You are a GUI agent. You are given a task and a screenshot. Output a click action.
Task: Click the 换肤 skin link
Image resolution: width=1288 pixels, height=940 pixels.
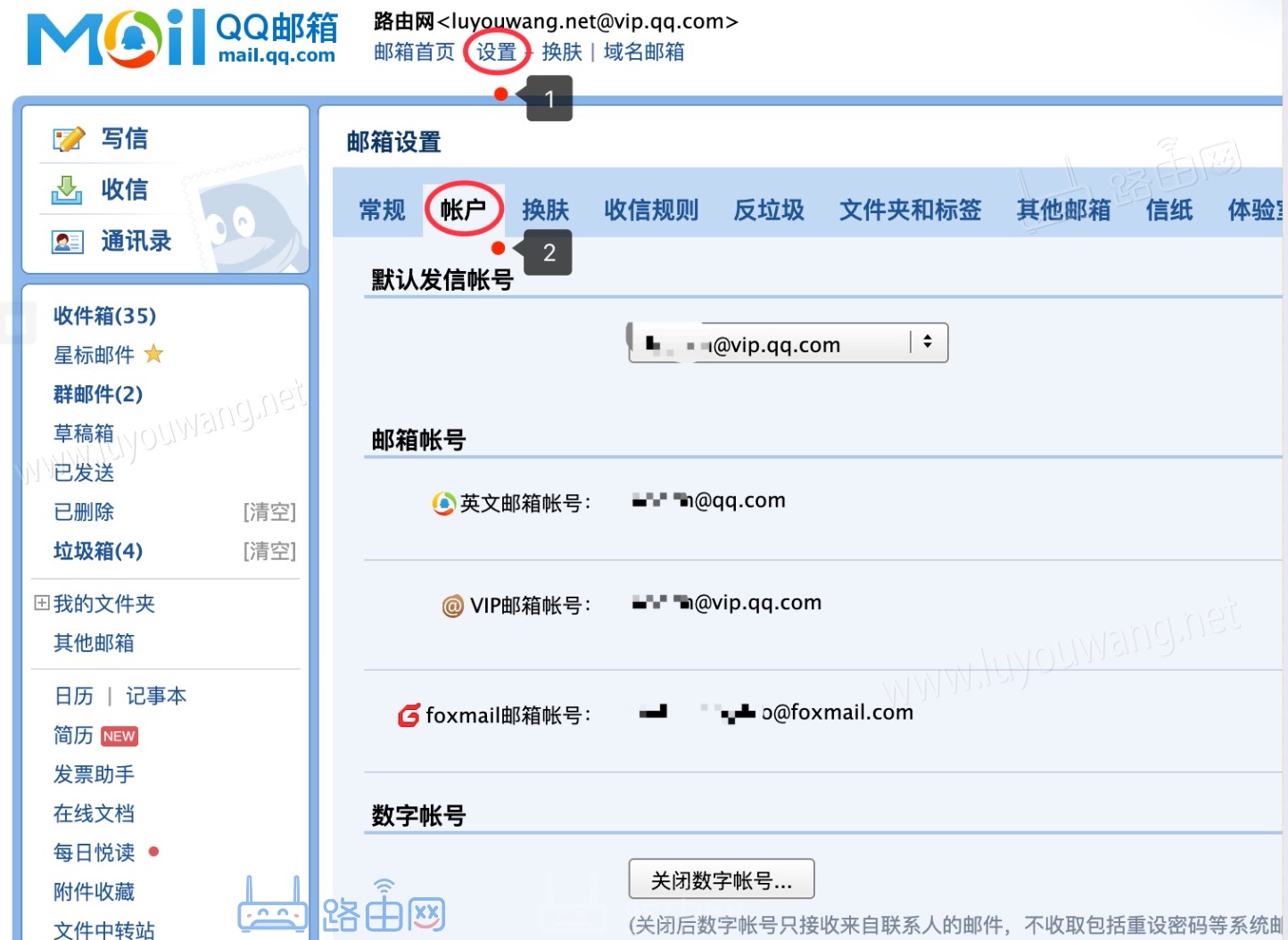point(562,52)
